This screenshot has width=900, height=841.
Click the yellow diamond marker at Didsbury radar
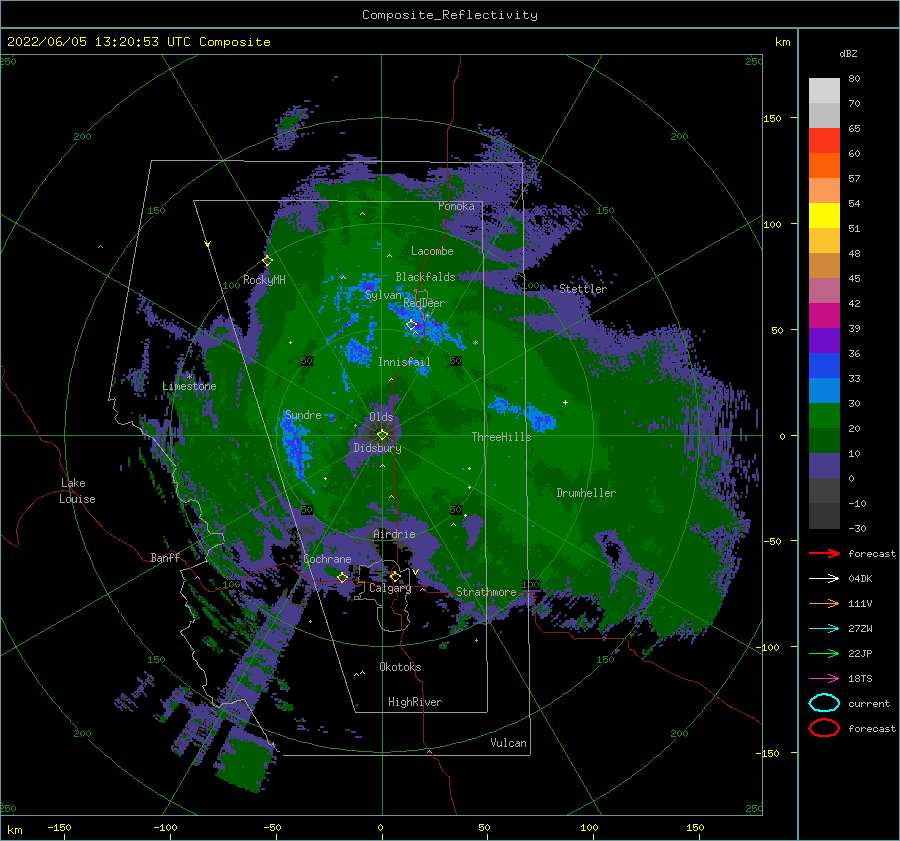click(x=382, y=435)
